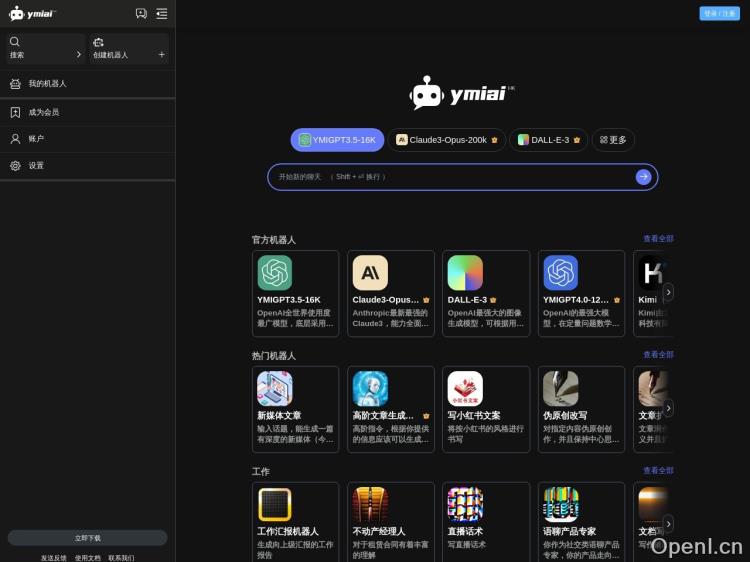Click the 热门机器人 section heading
Image resolution: width=750 pixels, height=562 pixels.
(x=274, y=355)
